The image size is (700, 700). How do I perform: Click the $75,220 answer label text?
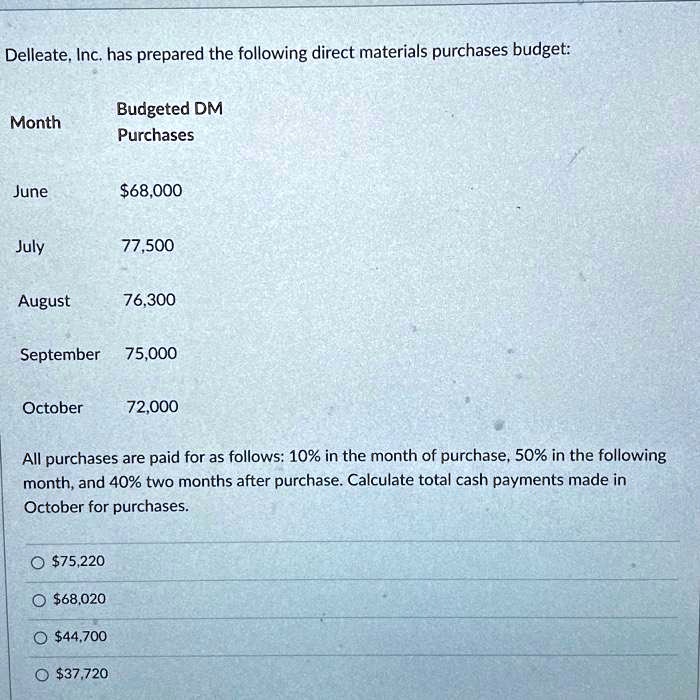coord(78,561)
